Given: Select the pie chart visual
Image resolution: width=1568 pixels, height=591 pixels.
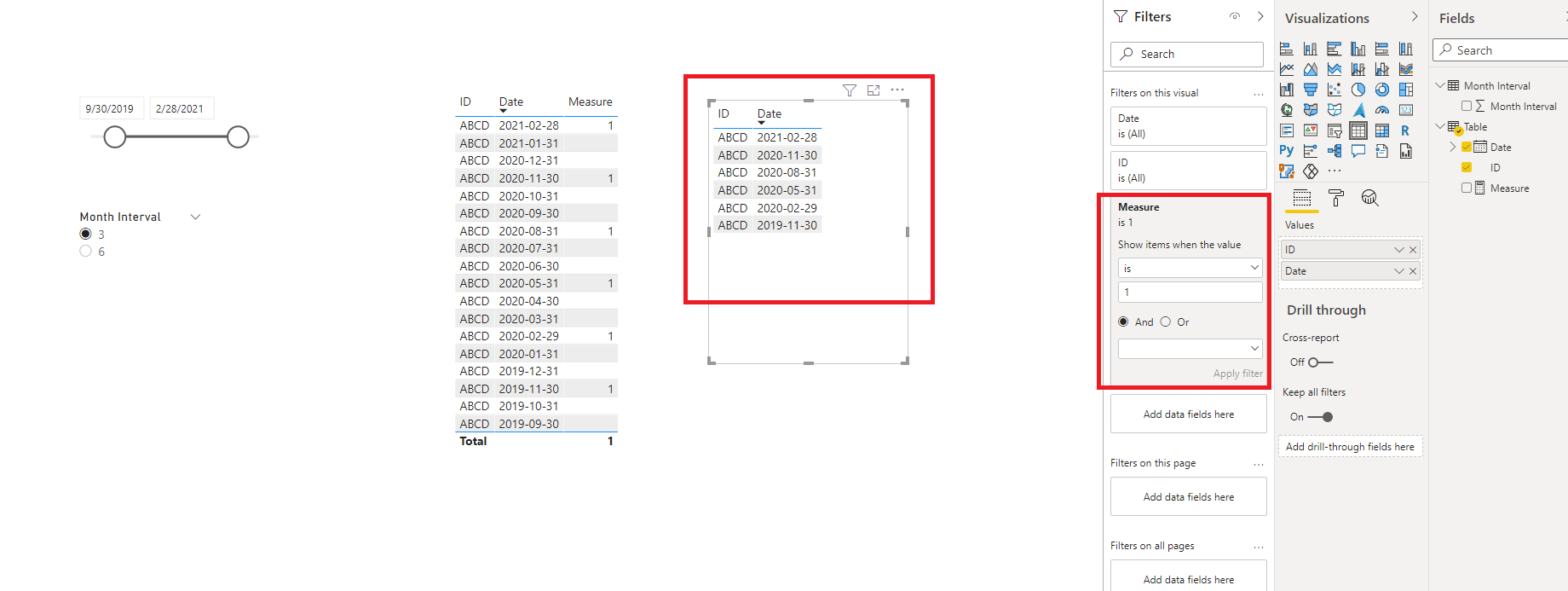Looking at the screenshot, I should [1358, 90].
